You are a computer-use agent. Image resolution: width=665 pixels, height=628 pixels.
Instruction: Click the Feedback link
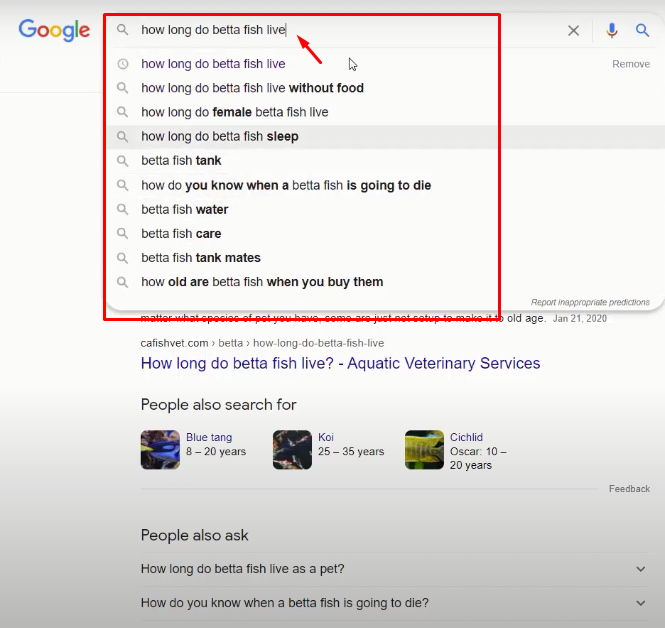[x=629, y=489]
